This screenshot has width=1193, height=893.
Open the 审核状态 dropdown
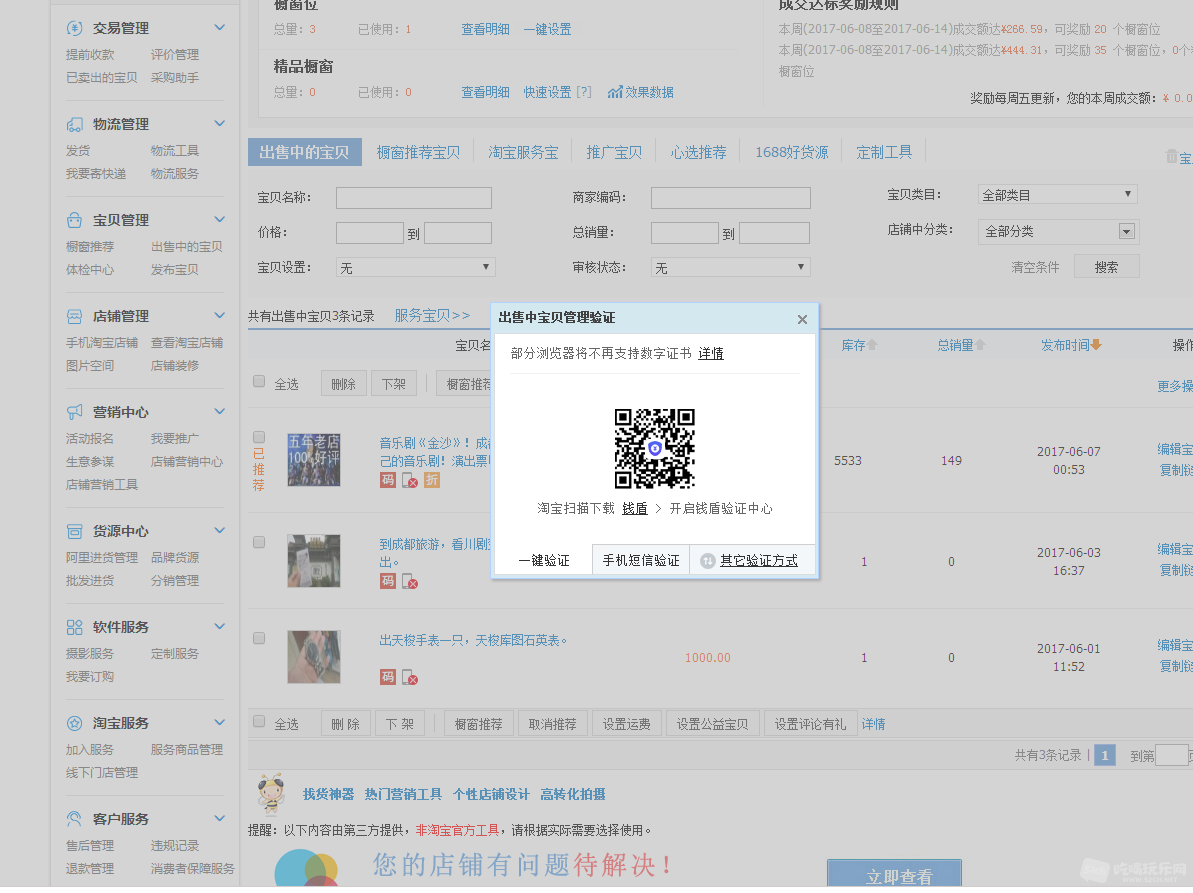click(730, 268)
